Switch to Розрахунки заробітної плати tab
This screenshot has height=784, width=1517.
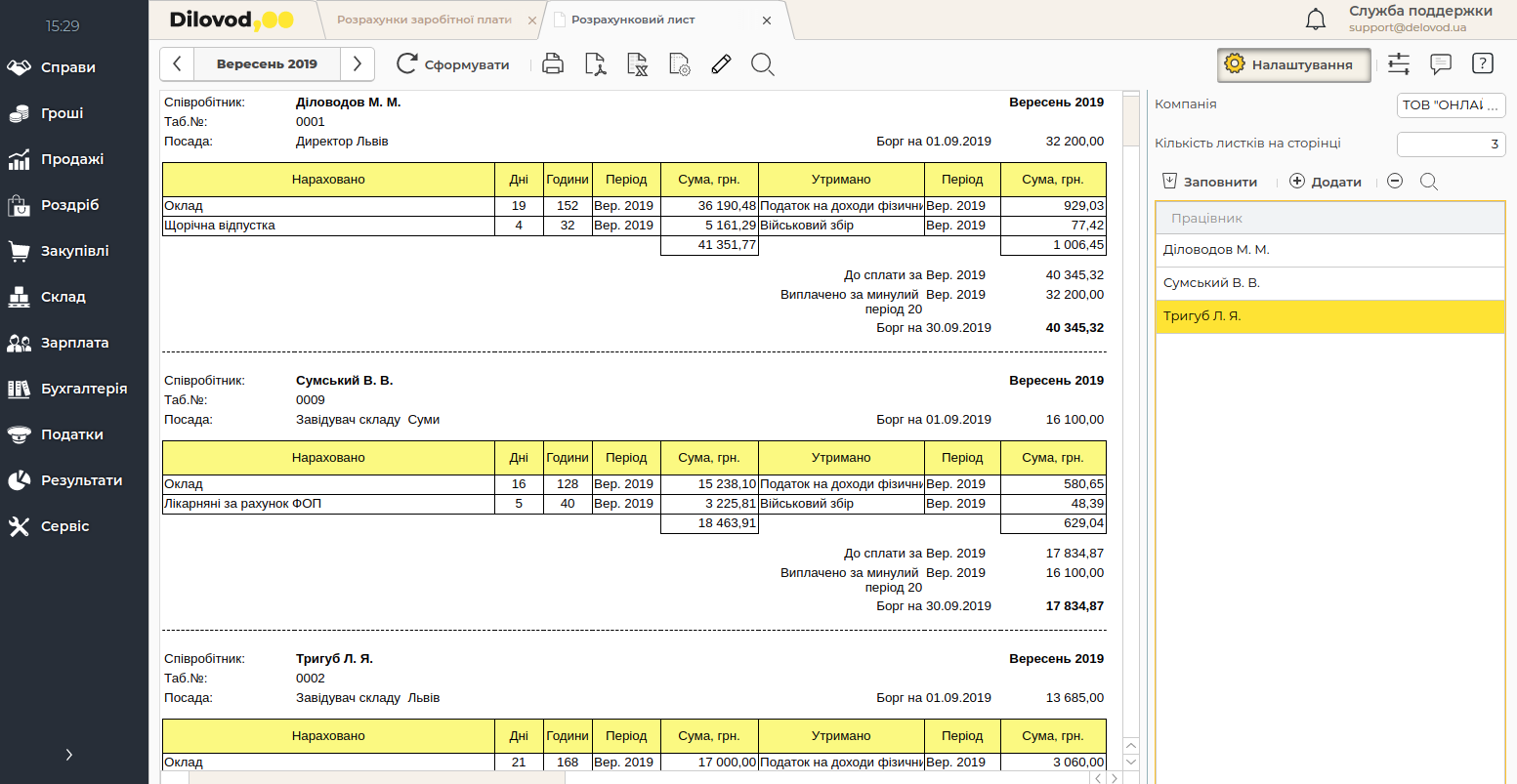424,20
